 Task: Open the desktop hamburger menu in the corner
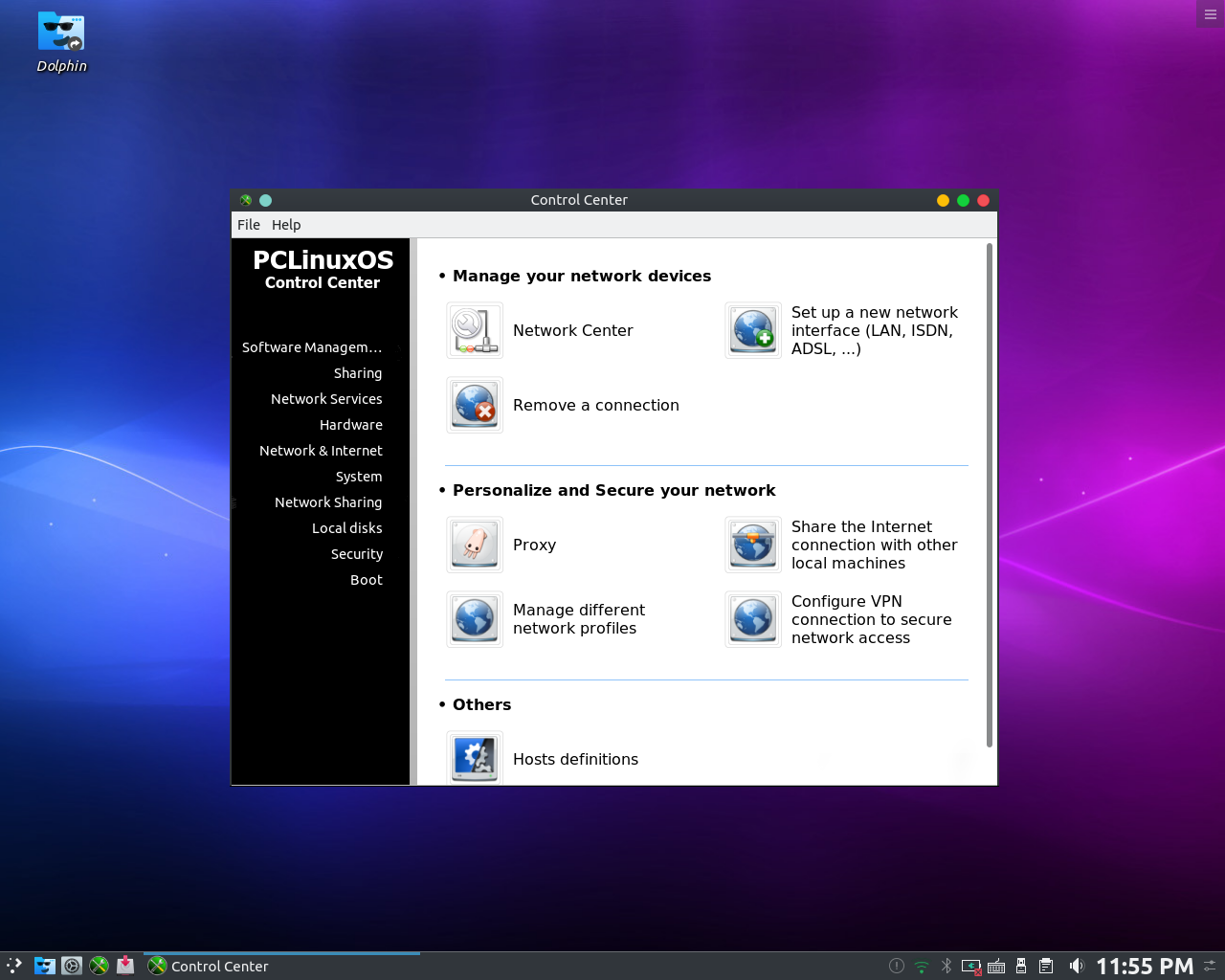[x=1211, y=13]
